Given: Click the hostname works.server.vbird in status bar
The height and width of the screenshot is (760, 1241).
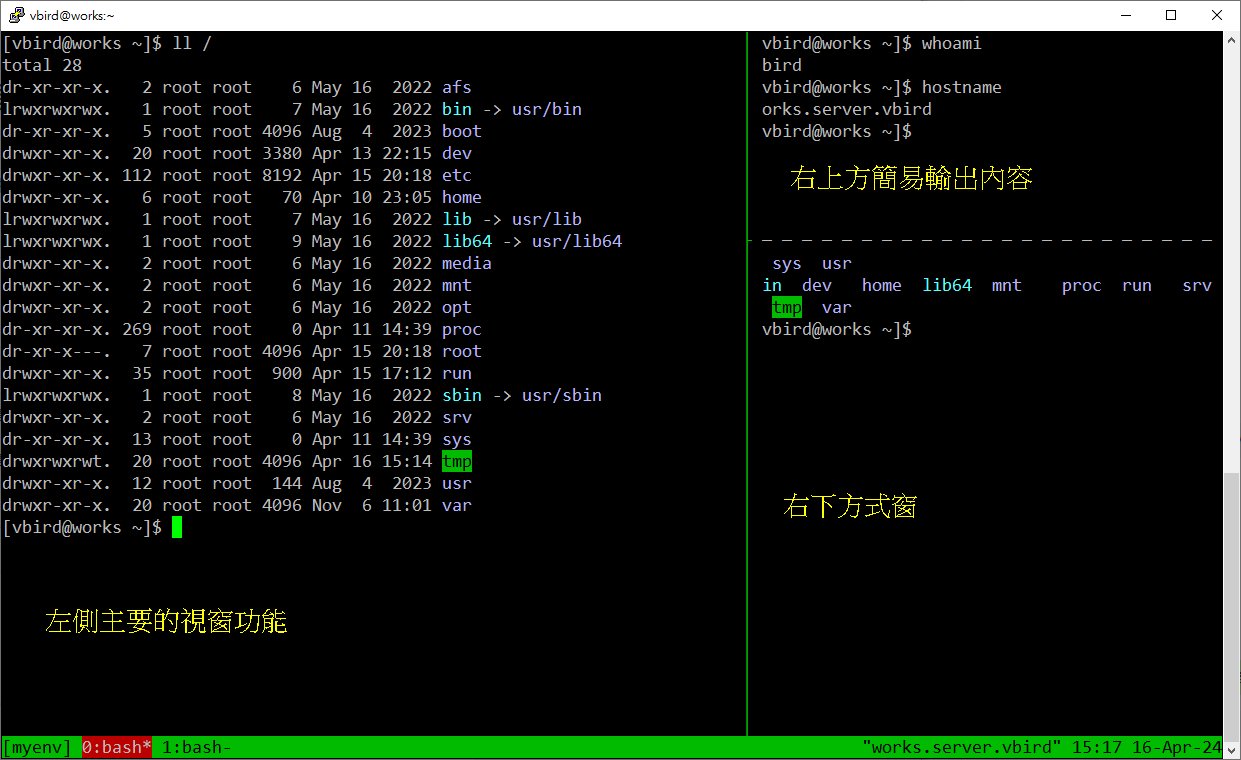Looking at the screenshot, I should click(x=961, y=747).
